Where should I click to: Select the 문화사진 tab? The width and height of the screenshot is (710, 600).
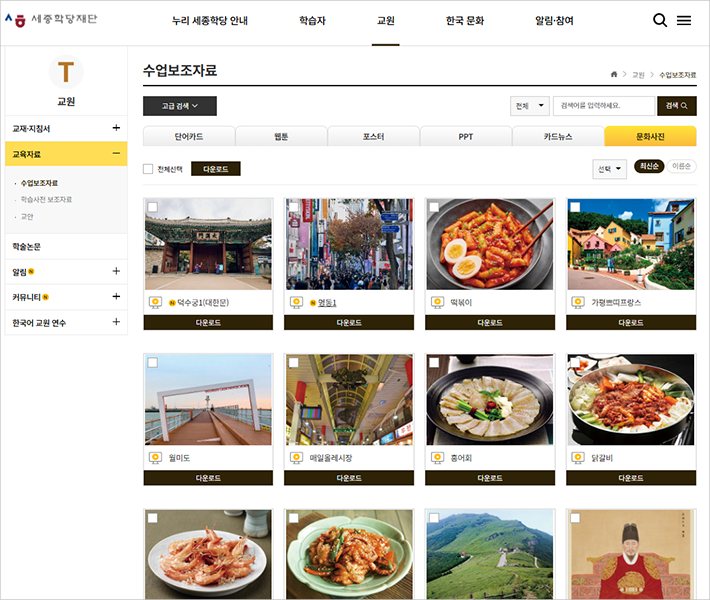click(x=650, y=136)
